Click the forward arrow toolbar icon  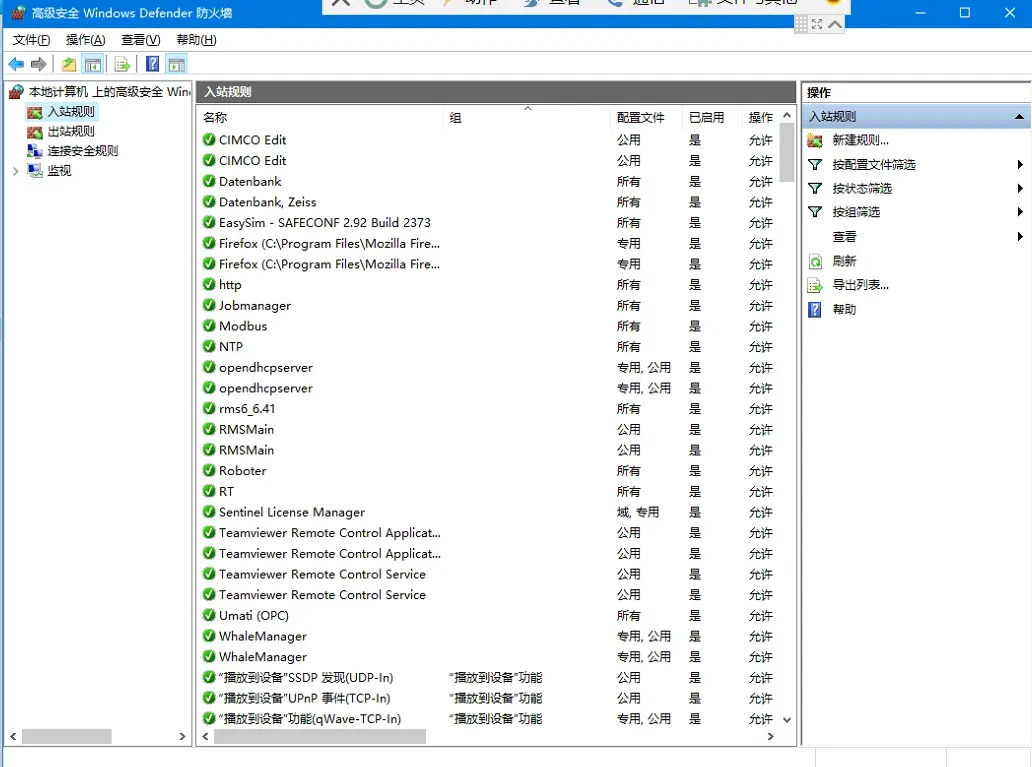pos(39,64)
